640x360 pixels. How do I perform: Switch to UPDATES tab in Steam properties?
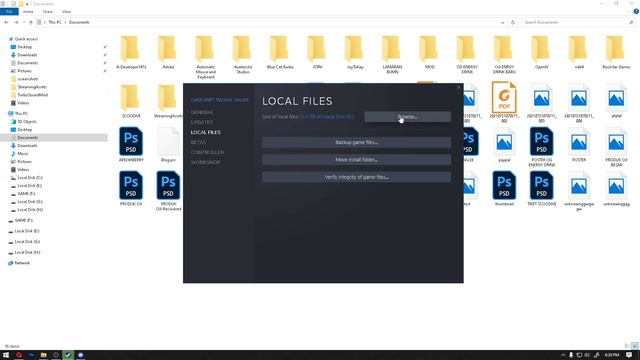pyautogui.click(x=202, y=122)
